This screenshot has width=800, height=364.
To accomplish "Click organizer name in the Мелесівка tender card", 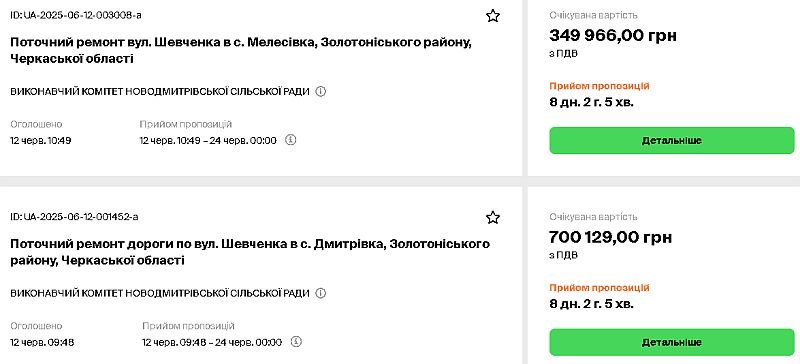I will [x=160, y=91].
